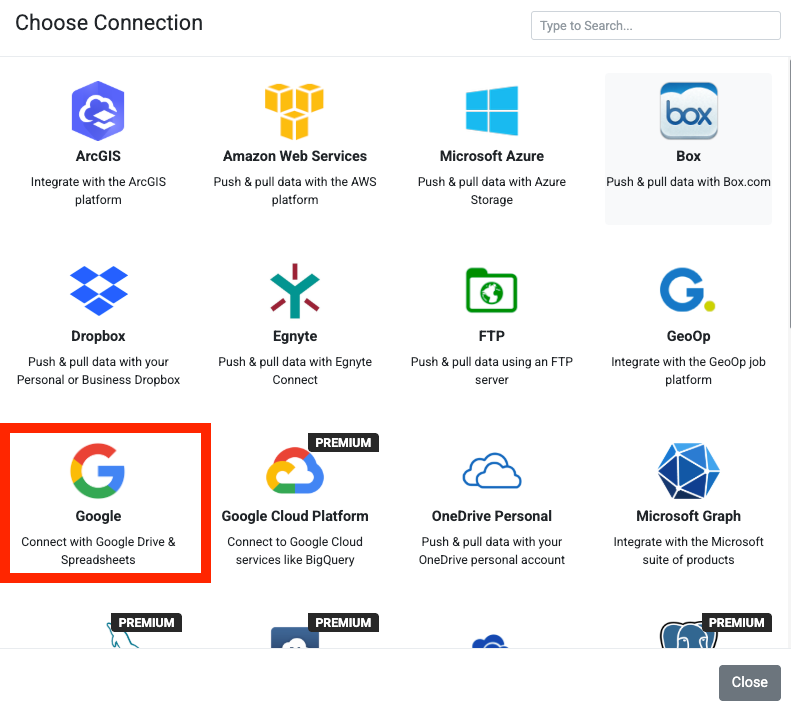Click 'Push & pull data using an FTP server'
This screenshot has width=791, height=708.
click(x=492, y=371)
